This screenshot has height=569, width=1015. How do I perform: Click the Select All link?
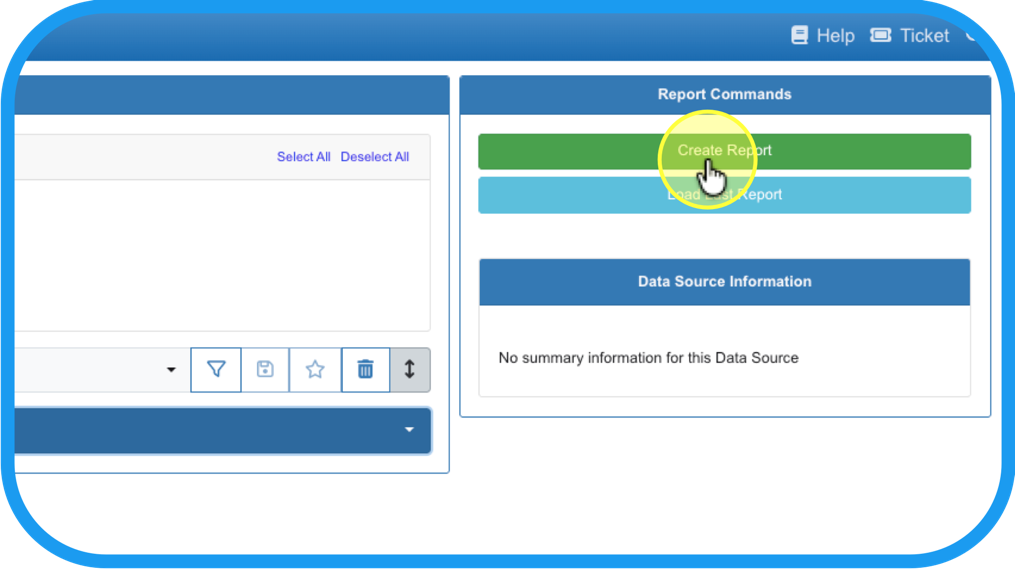click(x=303, y=157)
